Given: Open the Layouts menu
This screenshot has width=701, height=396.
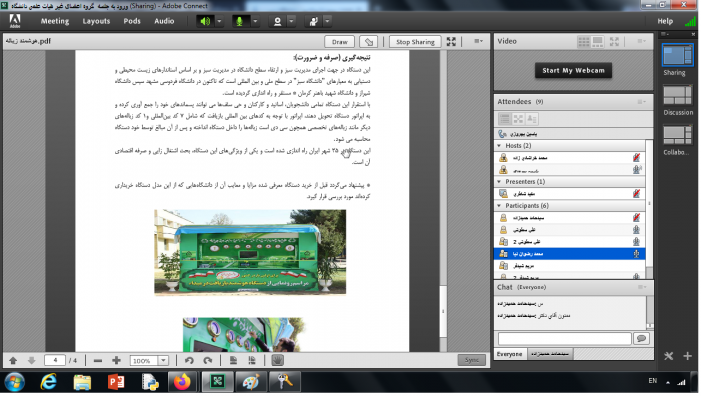Looking at the screenshot, I should tap(96, 21).
